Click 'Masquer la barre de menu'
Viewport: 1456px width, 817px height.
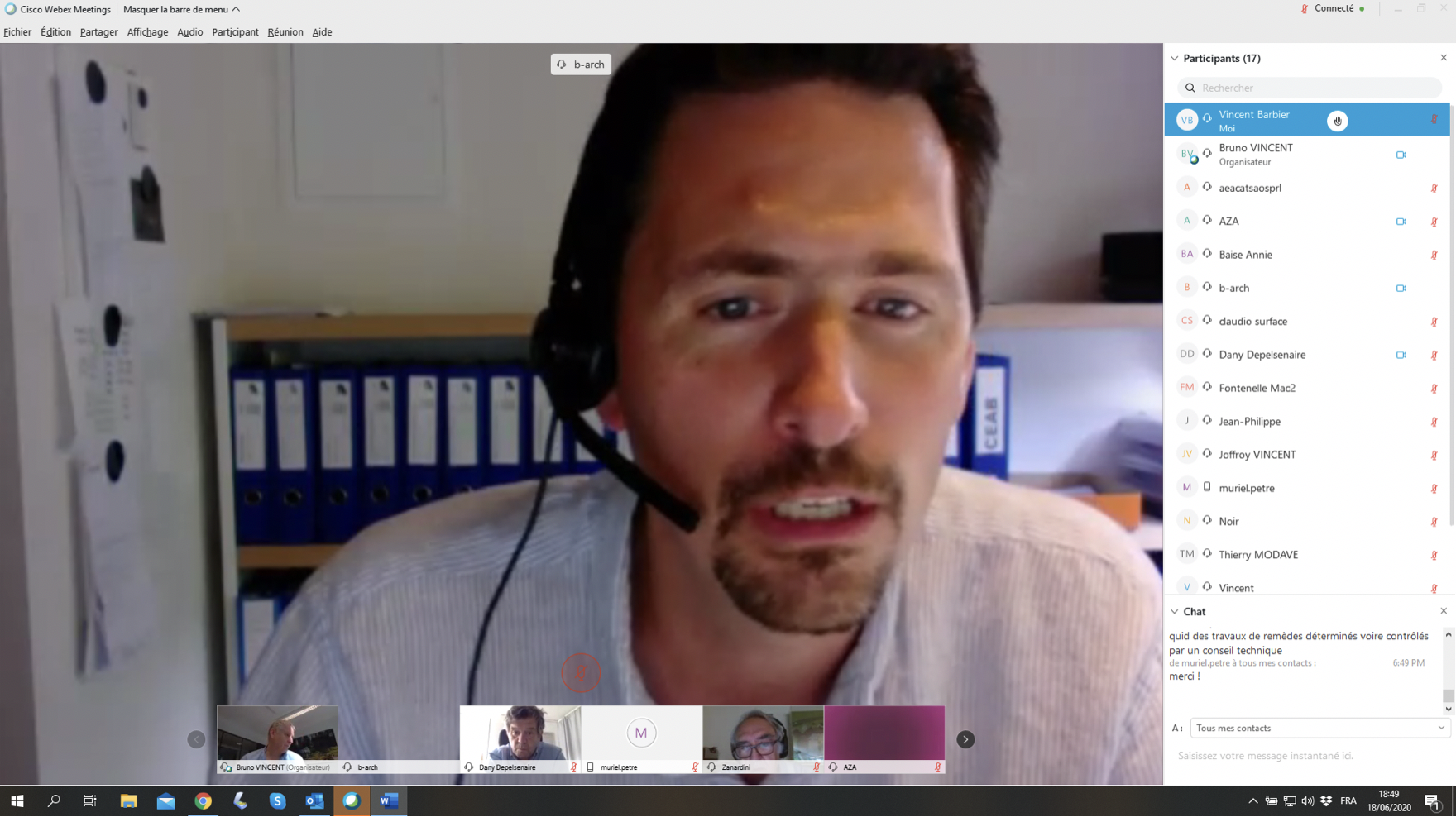tap(181, 9)
